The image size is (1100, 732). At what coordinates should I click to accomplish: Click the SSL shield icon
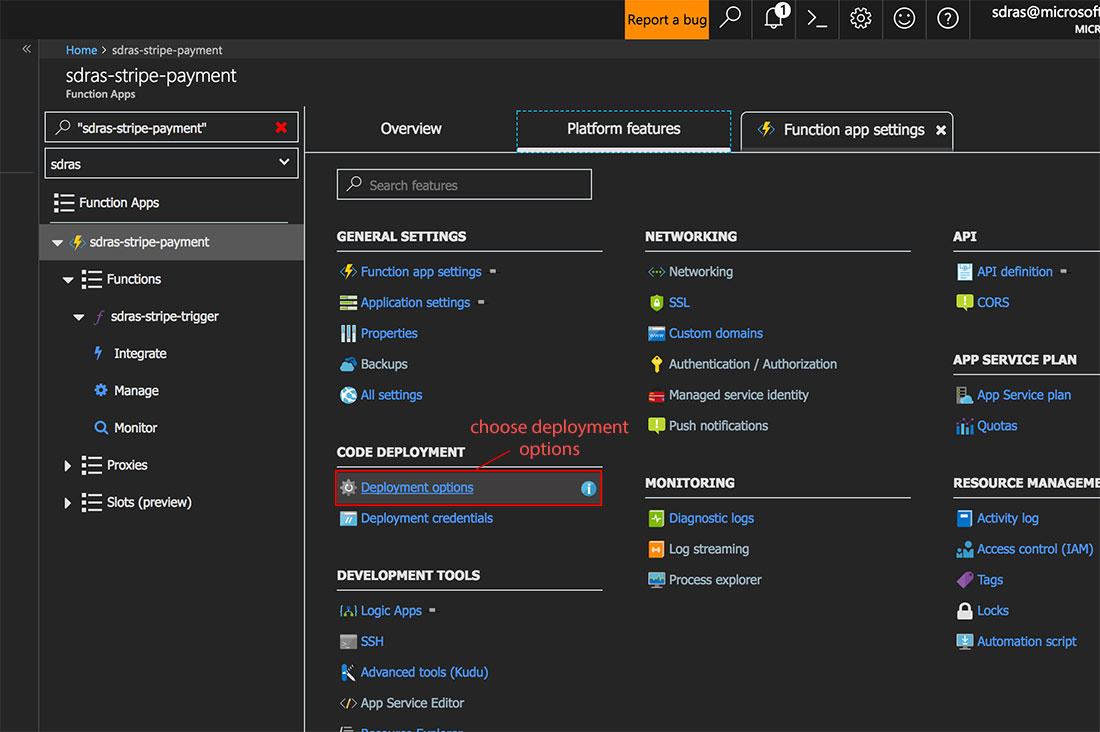pyautogui.click(x=656, y=302)
